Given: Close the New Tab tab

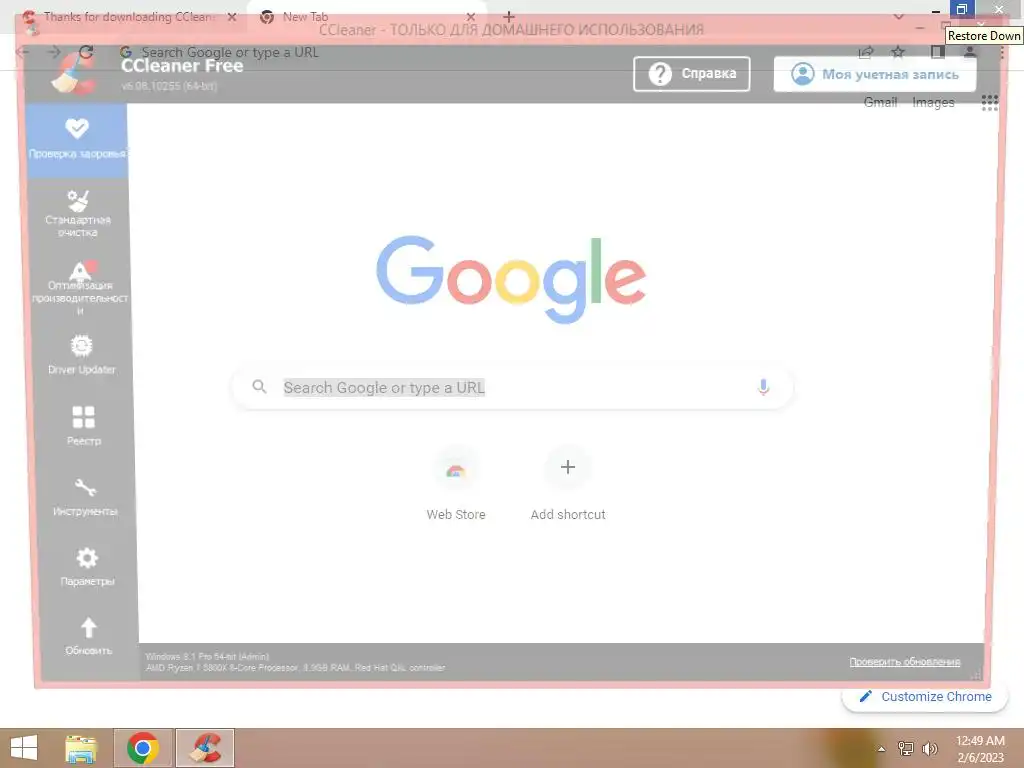Looking at the screenshot, I should 470,17.
